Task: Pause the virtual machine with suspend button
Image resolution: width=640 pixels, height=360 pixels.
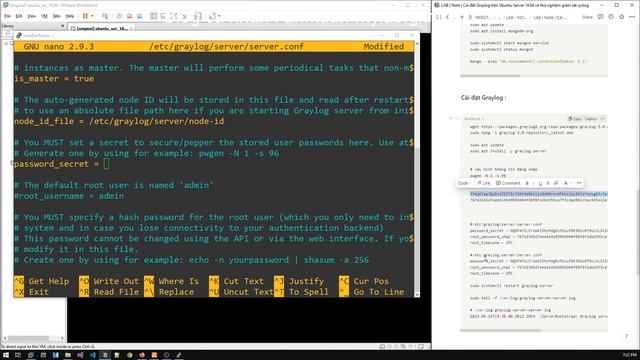Action: click(x=85, y=16)
